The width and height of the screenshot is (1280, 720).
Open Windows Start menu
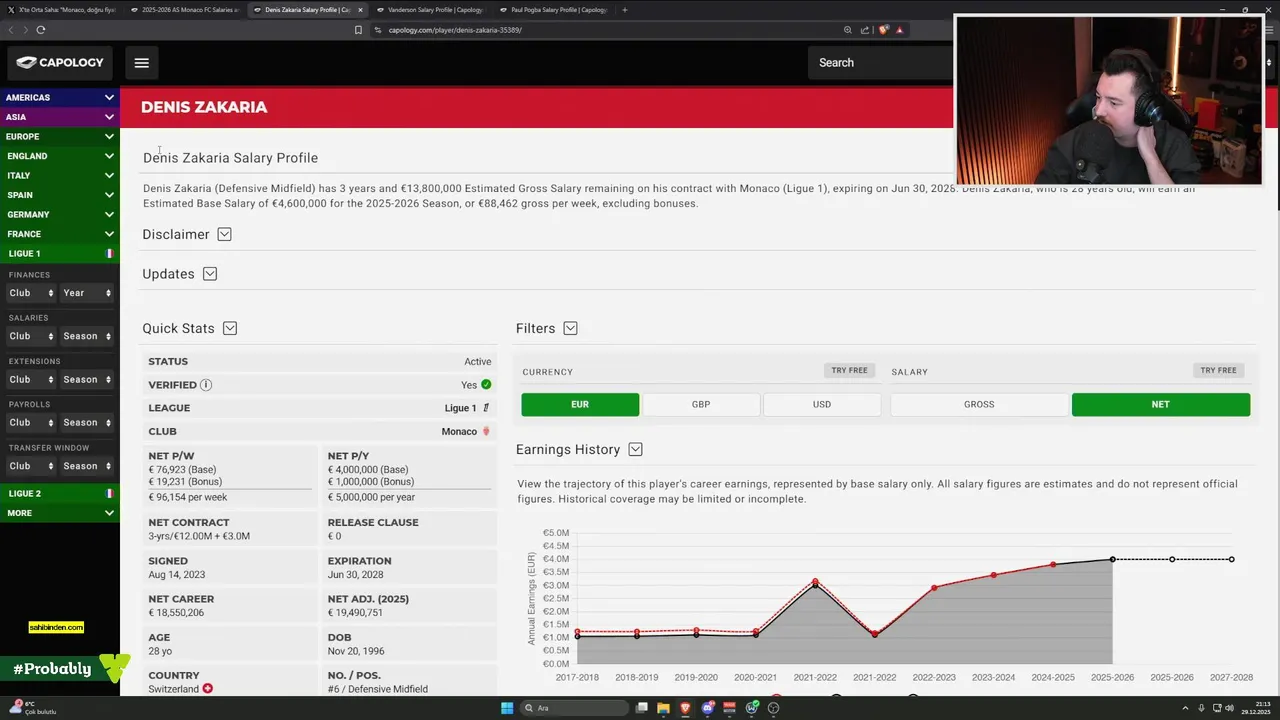[507, 708]
